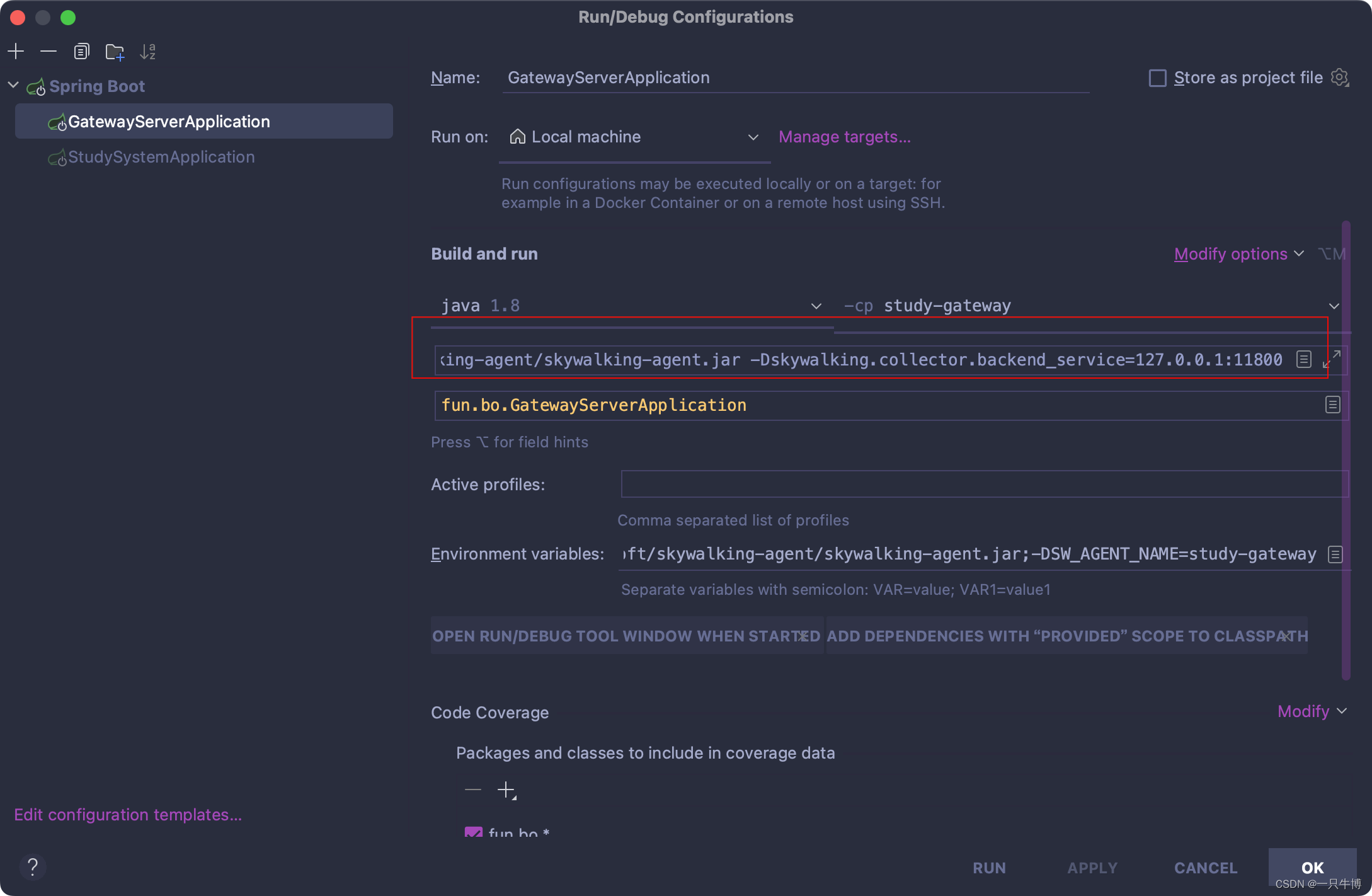1372x896 pixels.
Task: Open VM options text editor icon
Action: [x=1304, y=359]
